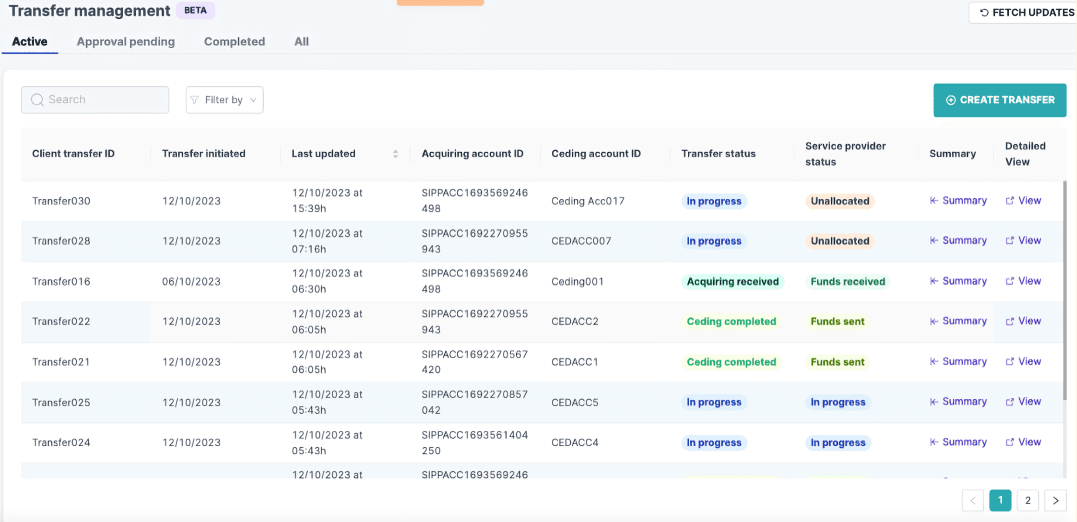Open detailed View for Transfer022

(x=1023, y=321)
